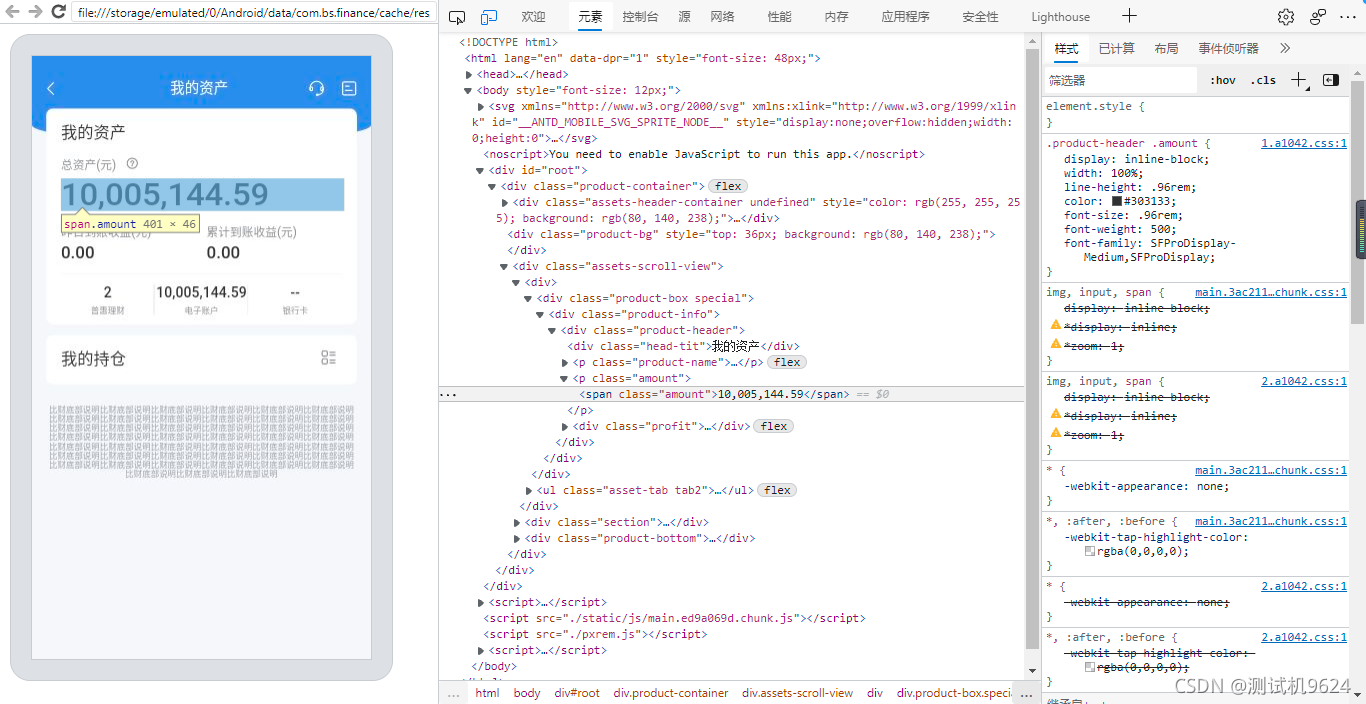
Task: Expand the product-name p node
Action: click(565, 363)
